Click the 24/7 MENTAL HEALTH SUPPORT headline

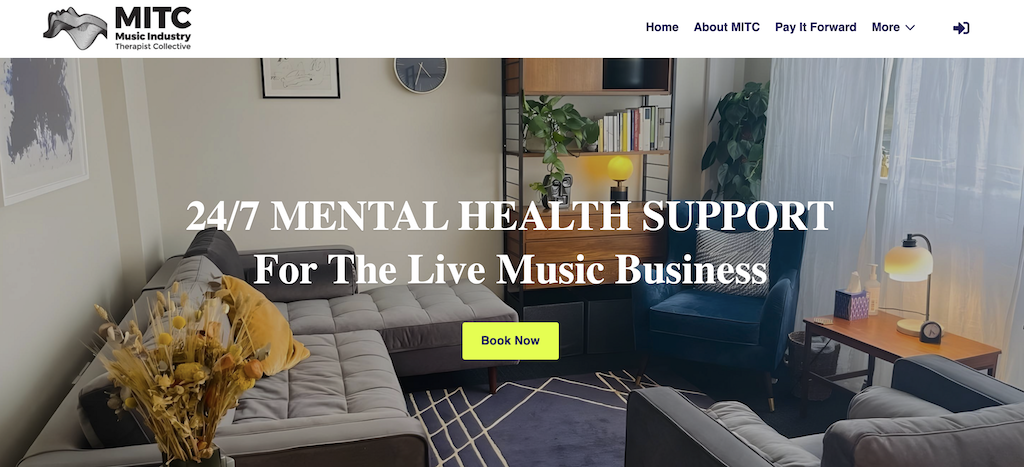pos(509,216)
